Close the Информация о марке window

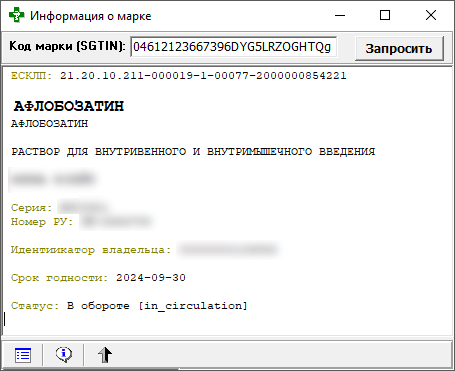pyautogui.click(x=431, y=15)
